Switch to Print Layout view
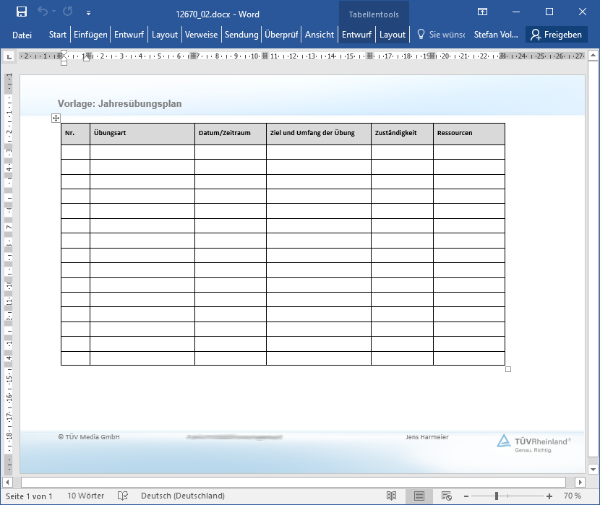Viewport: 600px width, 505px height. (x=419, y=496)
